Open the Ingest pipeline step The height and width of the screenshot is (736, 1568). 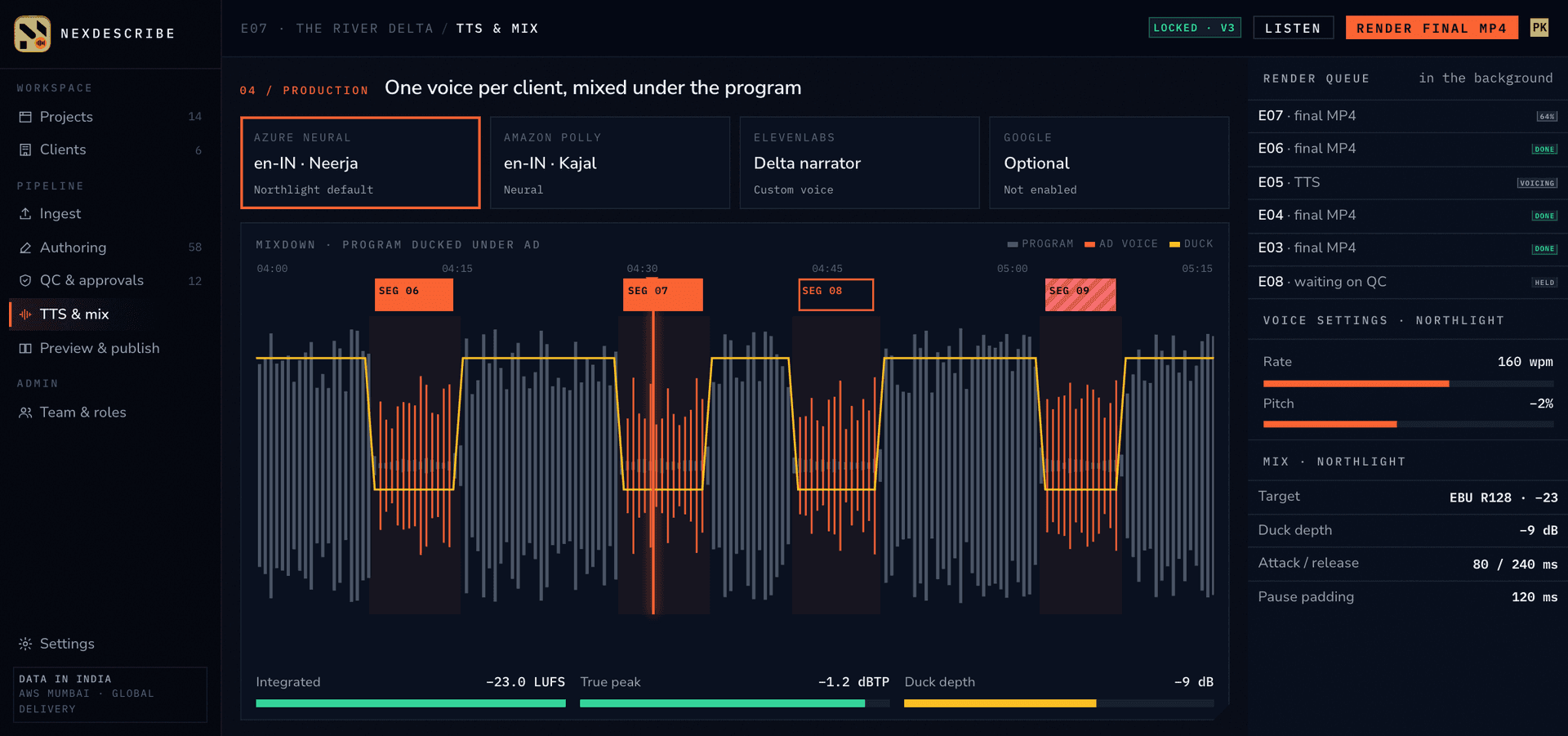[110, 213]
